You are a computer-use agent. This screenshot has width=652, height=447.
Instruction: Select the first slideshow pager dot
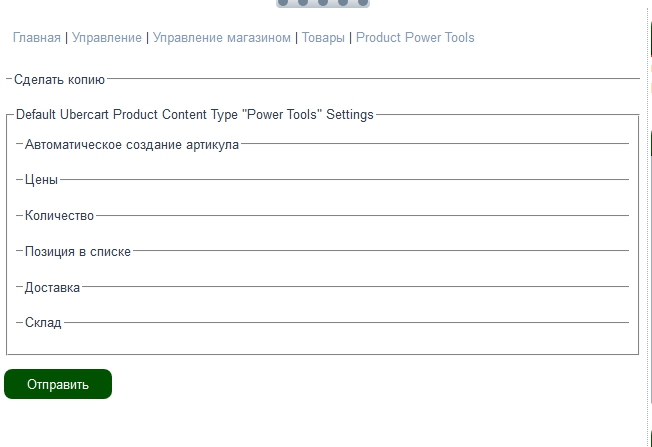click(x=283, y=2)
